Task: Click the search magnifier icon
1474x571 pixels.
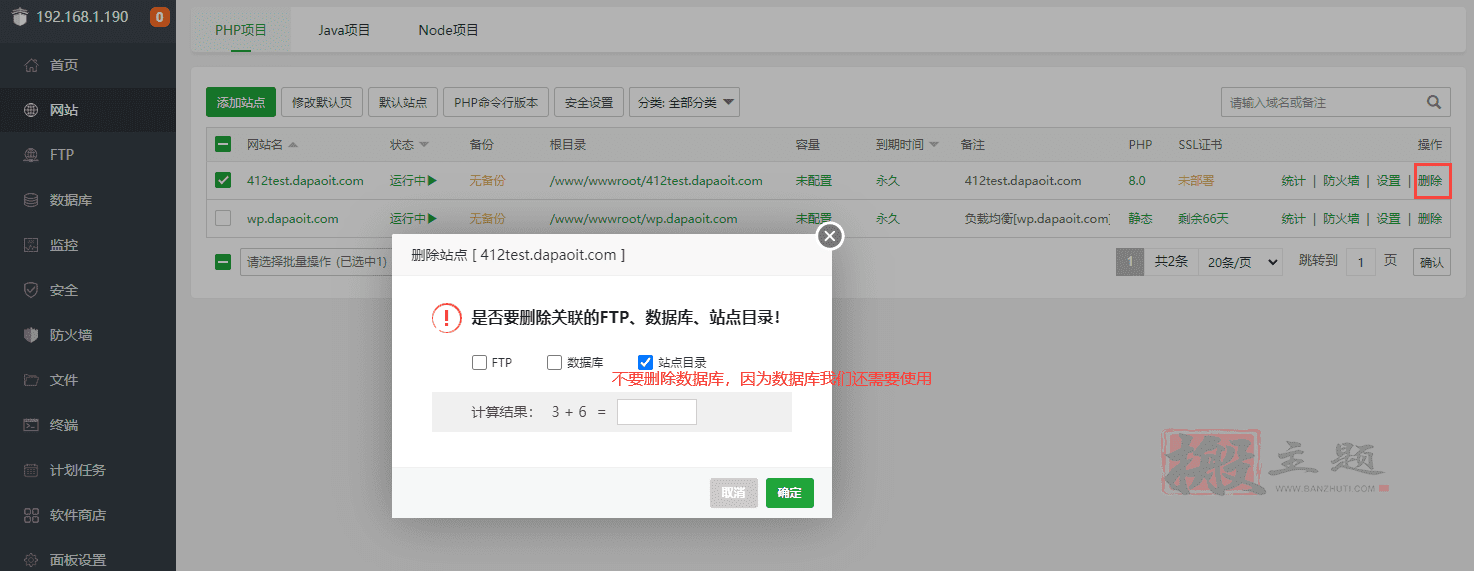Action: click(1434, 102)
